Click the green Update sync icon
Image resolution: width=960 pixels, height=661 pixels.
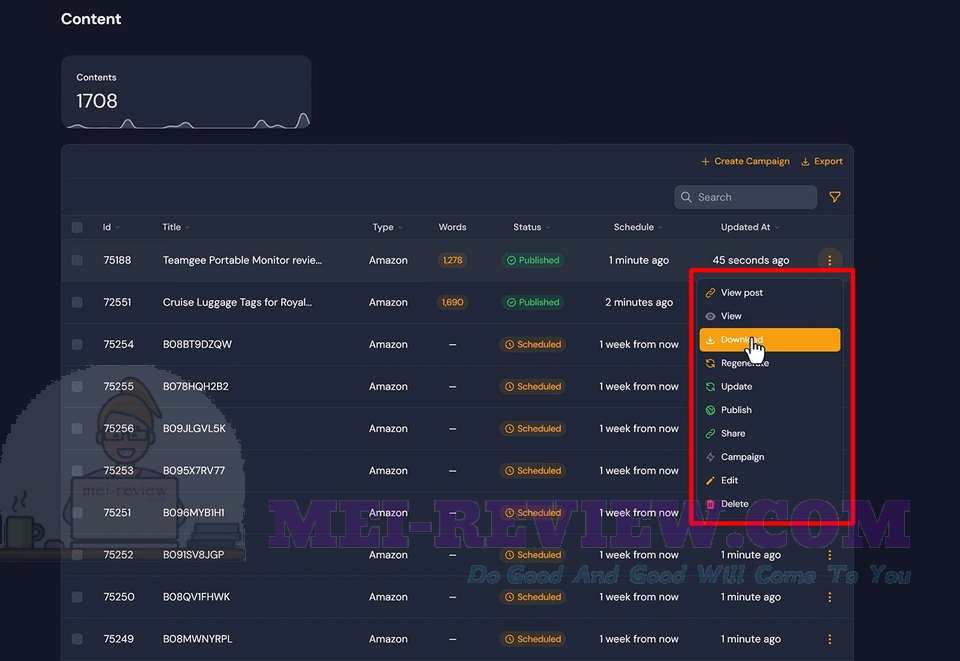click(710, 387)
